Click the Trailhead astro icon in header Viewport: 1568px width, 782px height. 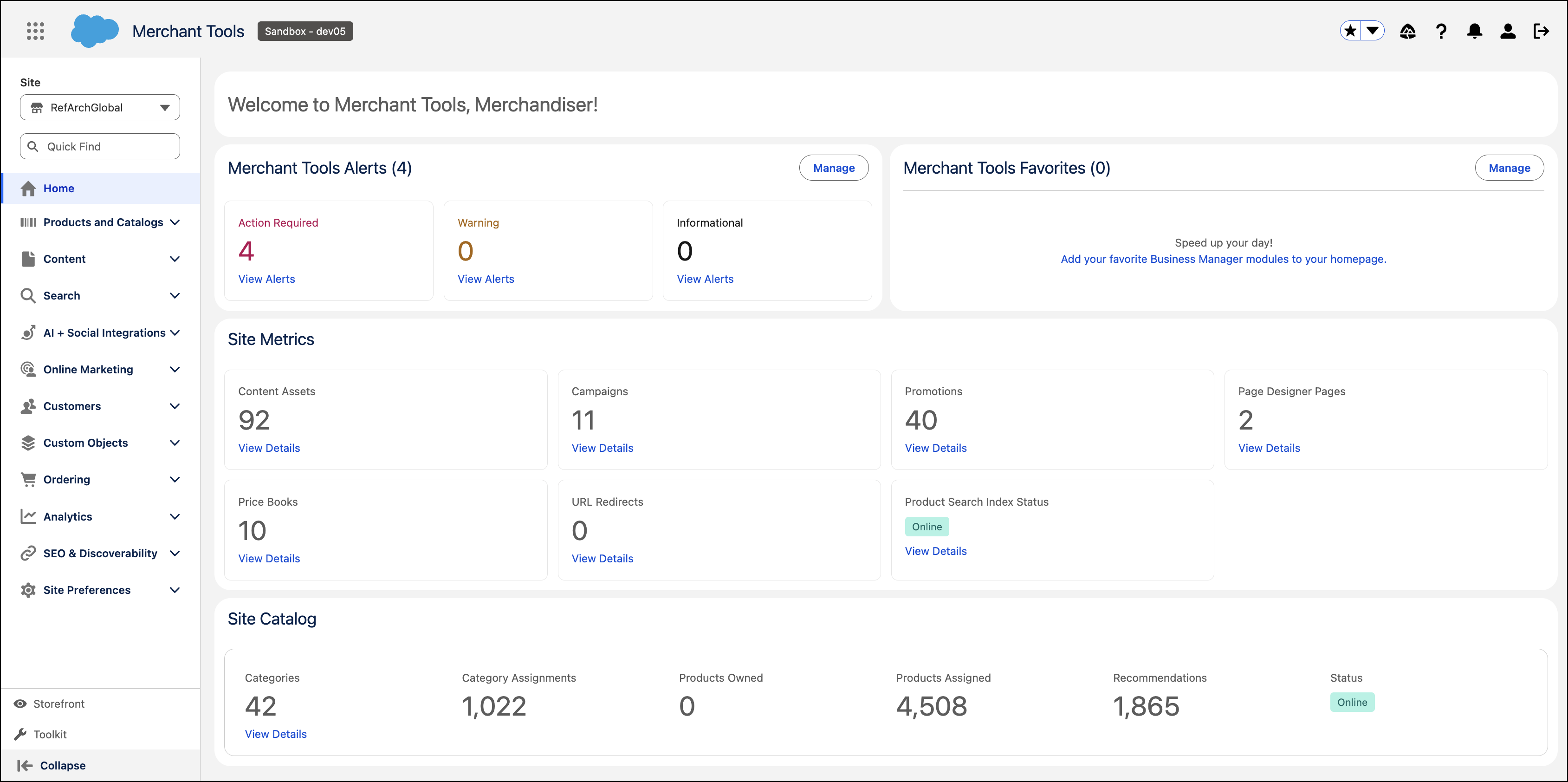pos(1407,31)
